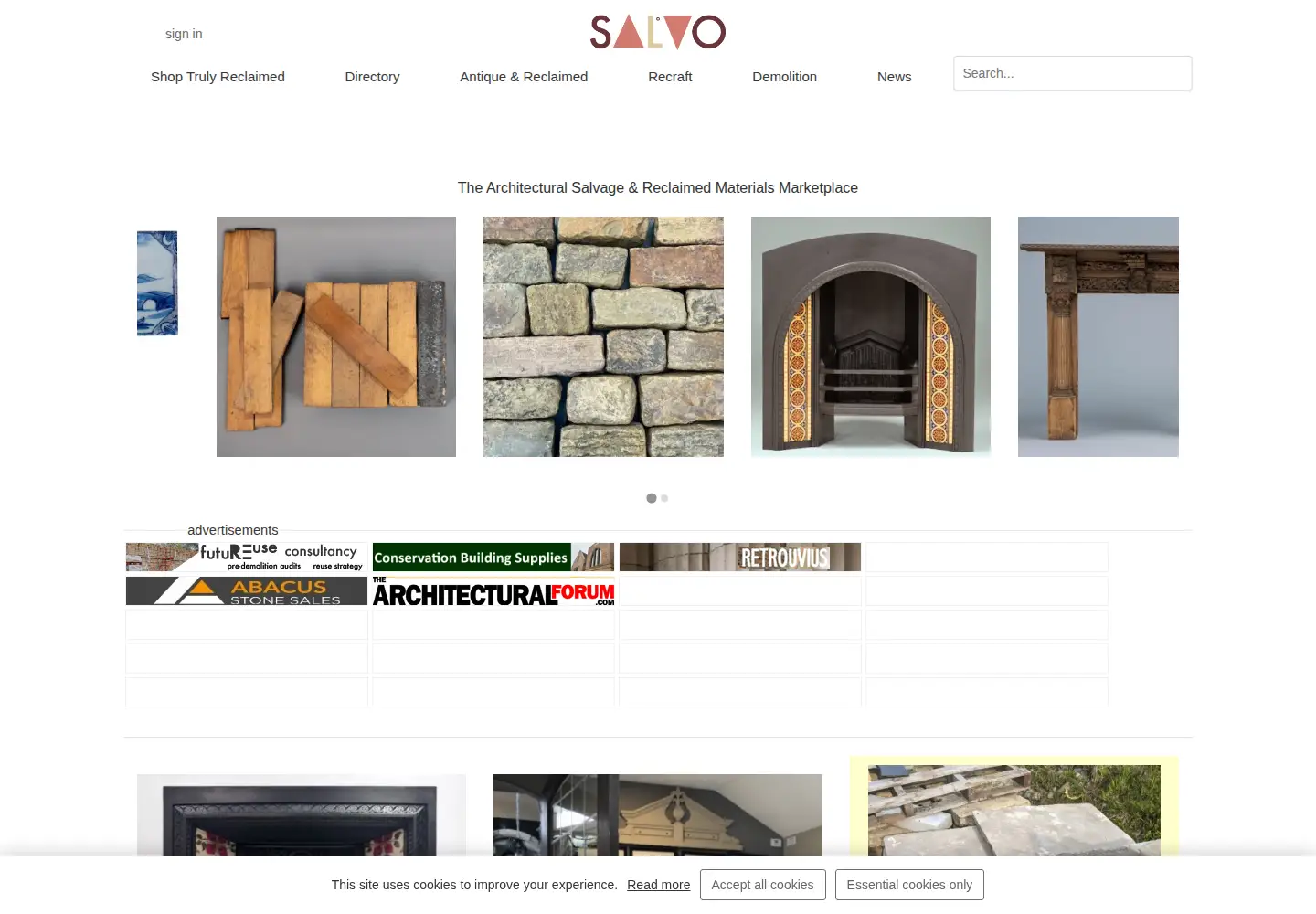Open the Demolition menu item
The height and width of the screenshot is (914, 1316).
(784, 77)
